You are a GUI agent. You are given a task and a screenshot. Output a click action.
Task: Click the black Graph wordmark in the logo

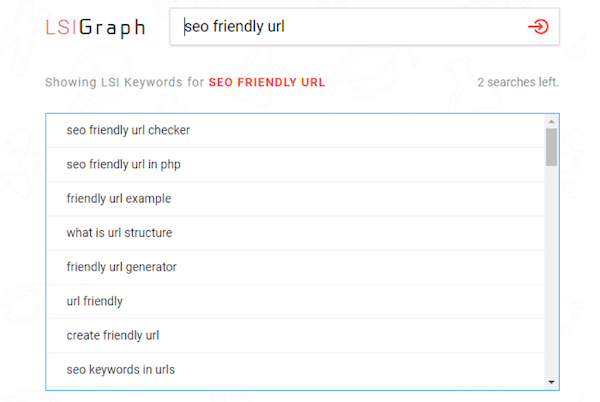114,28
